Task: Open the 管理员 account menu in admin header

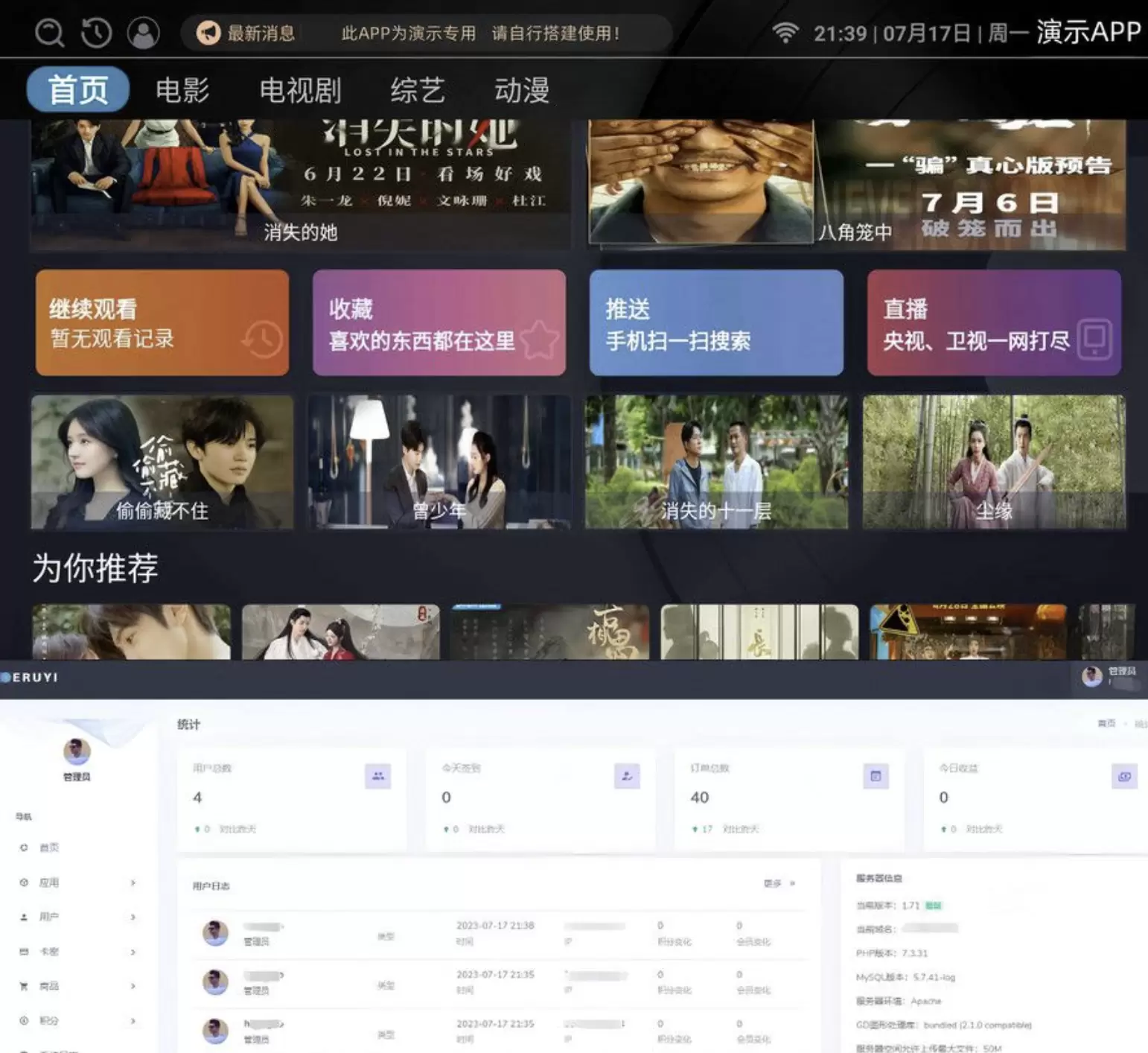Action: pyautogui.click(x=1109, y=676)
